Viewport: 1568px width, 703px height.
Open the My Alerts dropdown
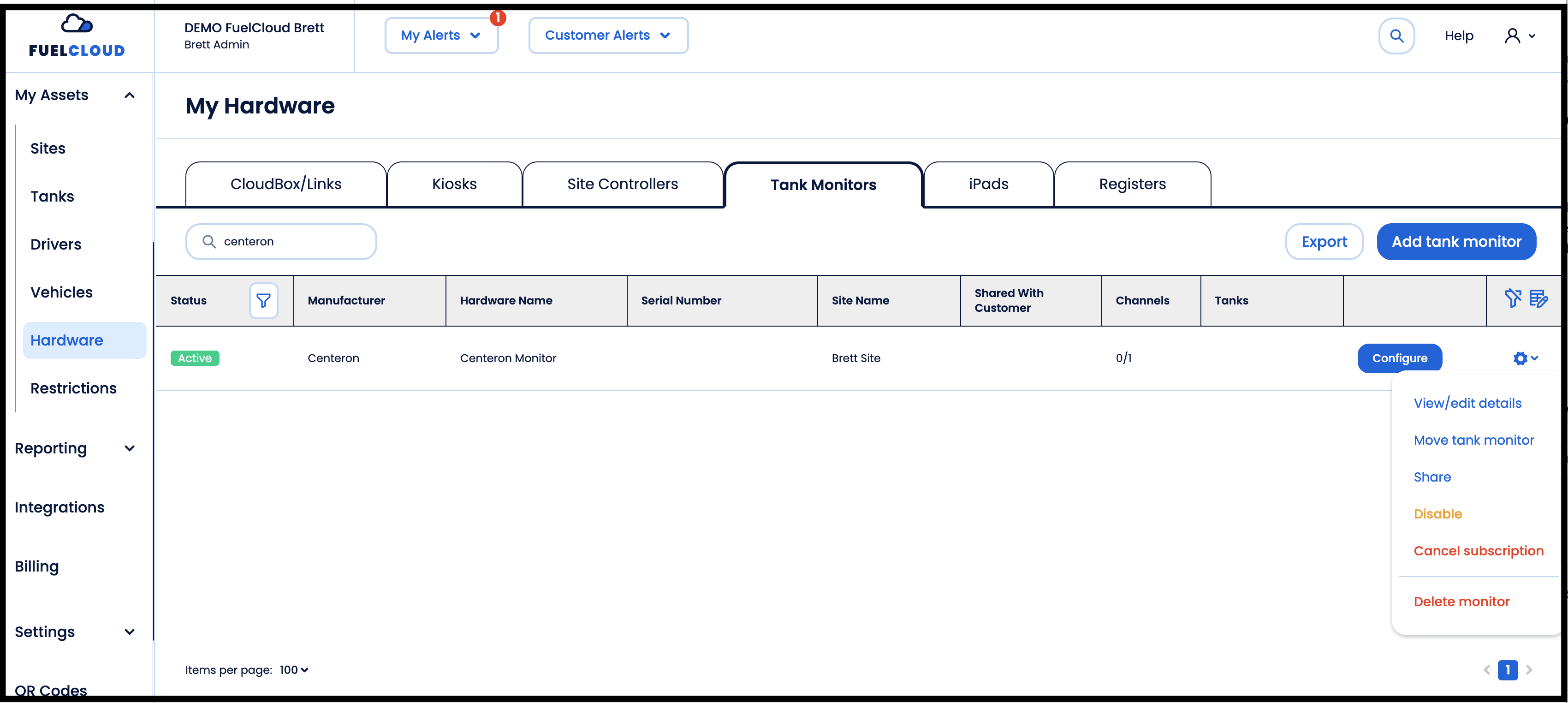coord(441,36)
